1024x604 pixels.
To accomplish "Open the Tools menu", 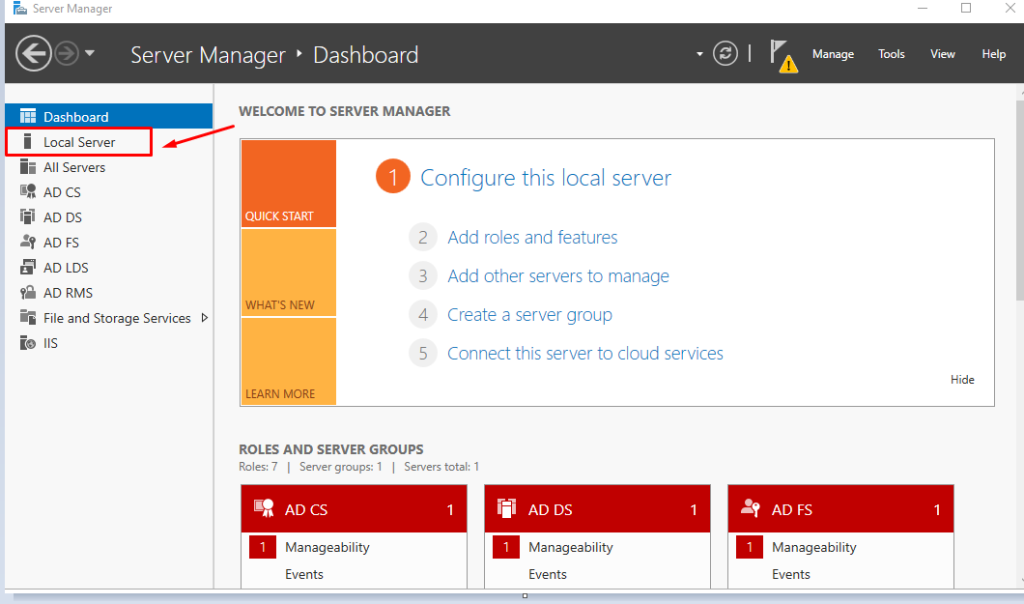I will (891, 54).
